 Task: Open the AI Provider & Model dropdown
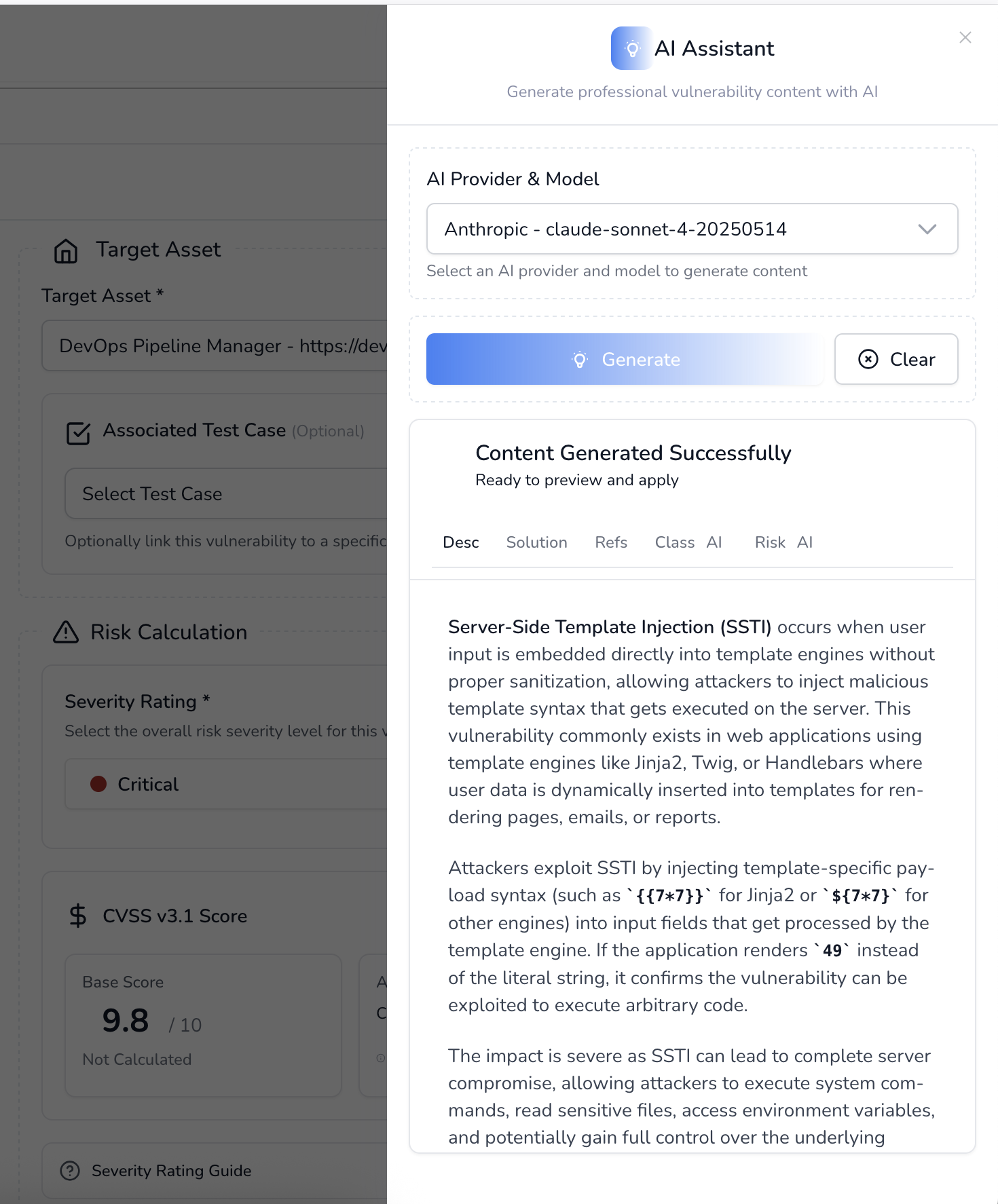pos(692,229)
